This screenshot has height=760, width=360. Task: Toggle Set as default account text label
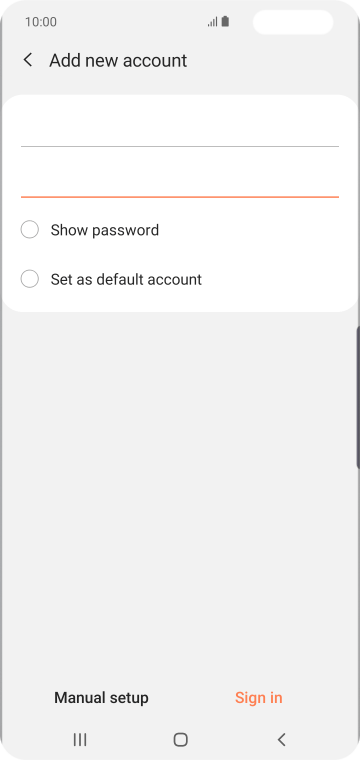tap(126, 280)
